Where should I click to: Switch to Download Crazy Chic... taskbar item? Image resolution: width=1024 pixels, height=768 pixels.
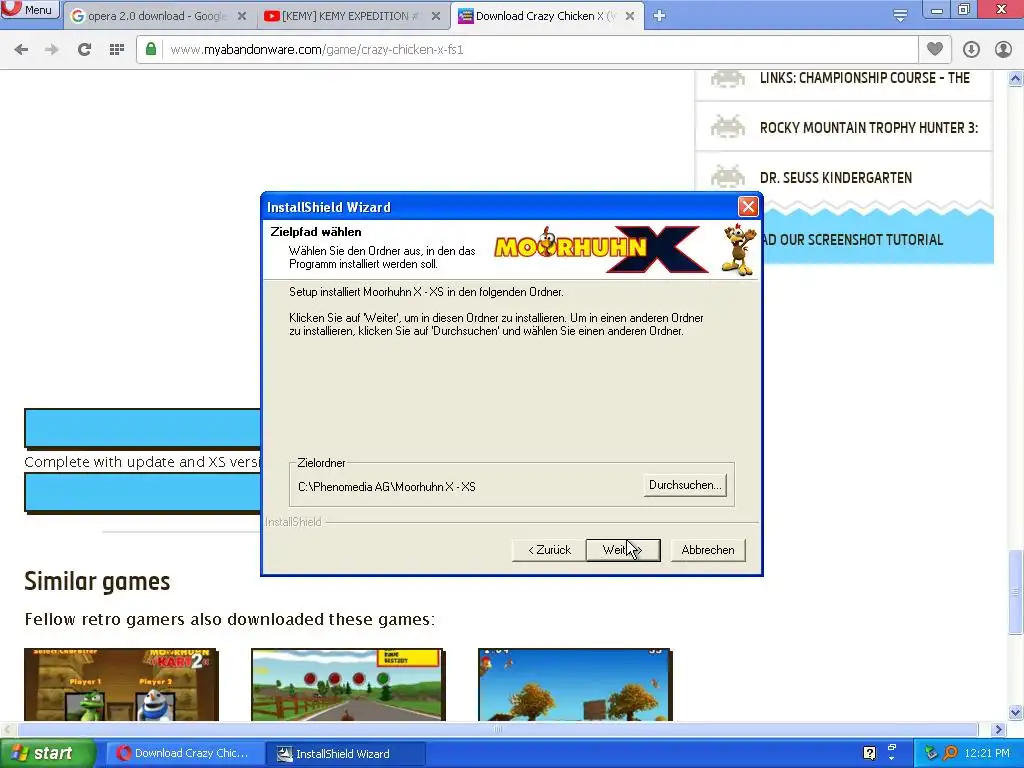click(x=185, y=753)
